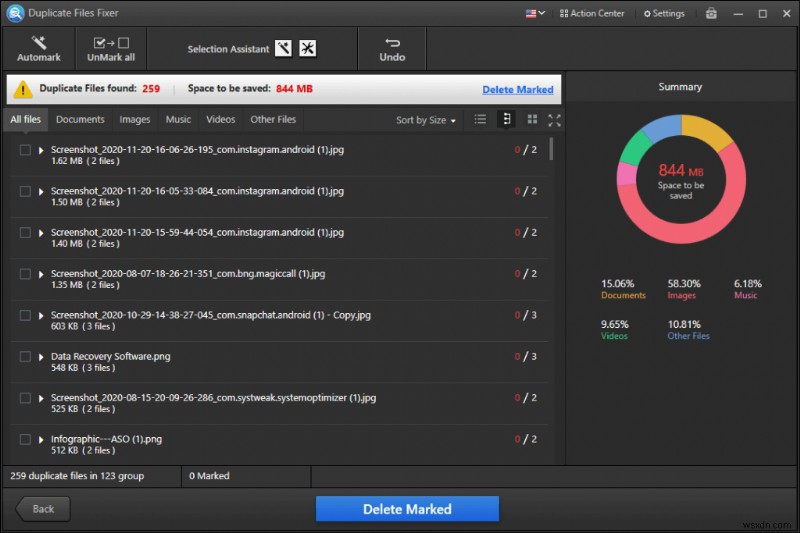Switch to the Documents tab
Screen dimensions: 800x533
click(x=80, y=119)
